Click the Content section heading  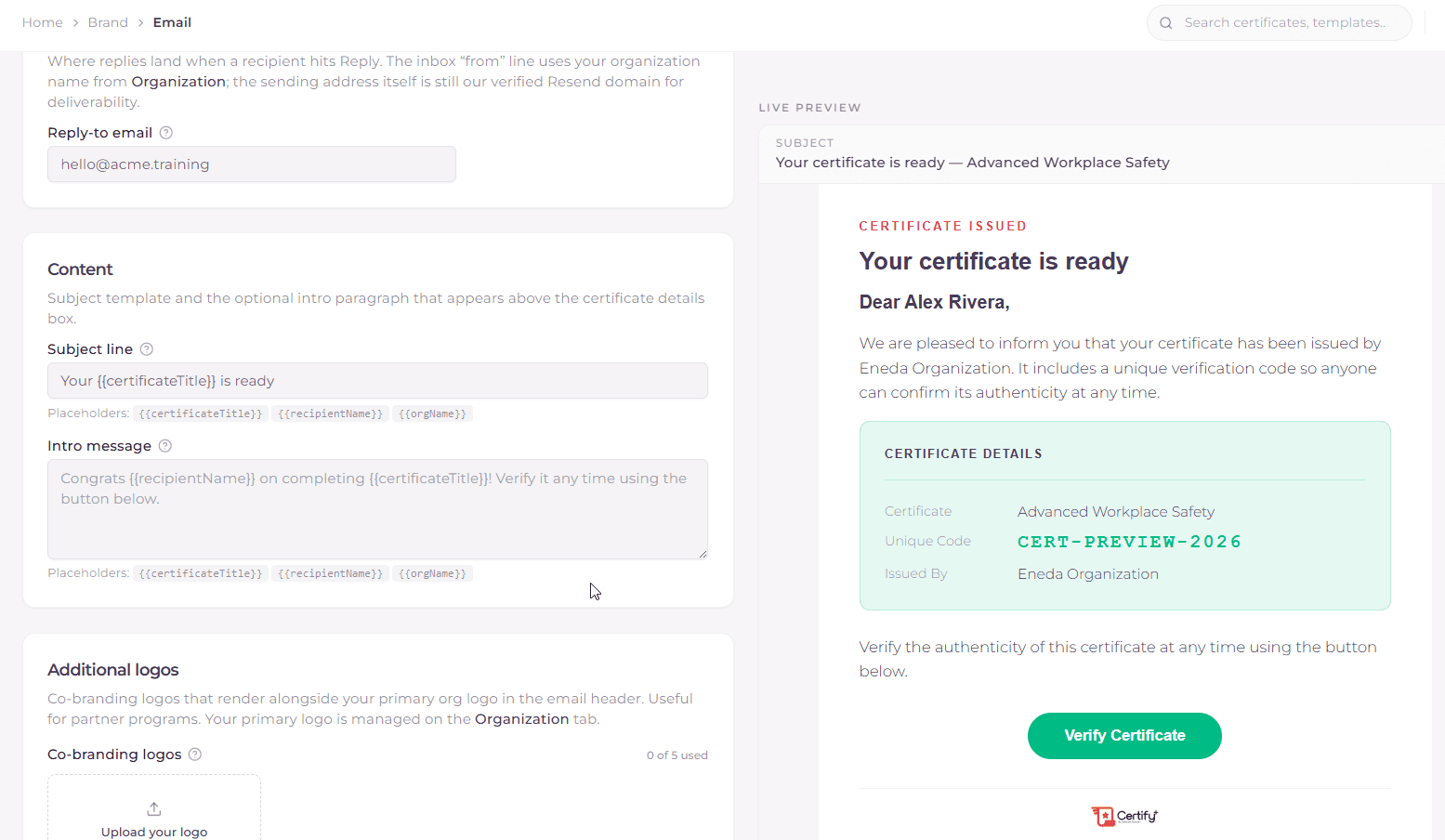coord(80,269)
